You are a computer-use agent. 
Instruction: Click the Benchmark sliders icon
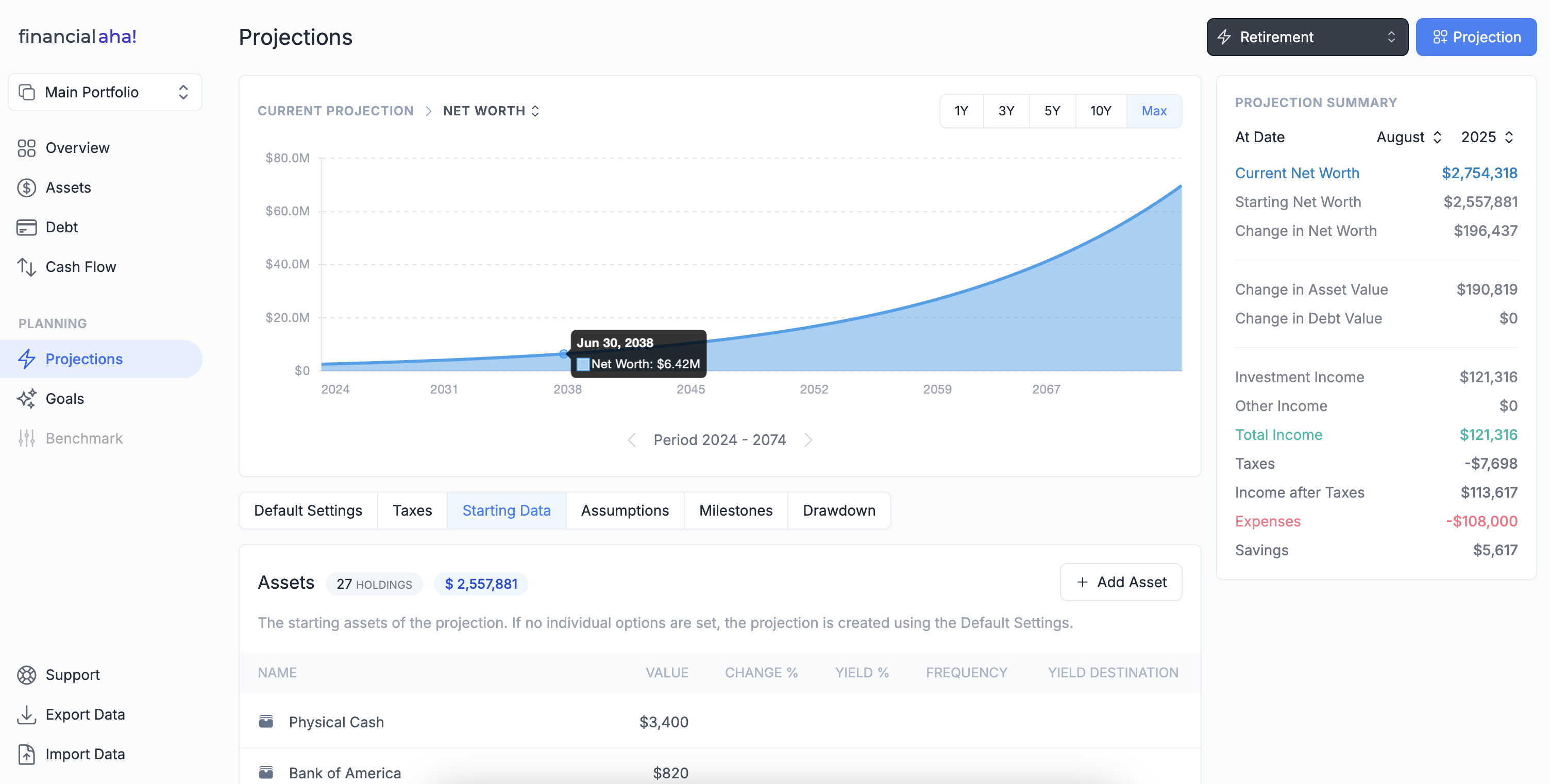(x=26, y=438)
